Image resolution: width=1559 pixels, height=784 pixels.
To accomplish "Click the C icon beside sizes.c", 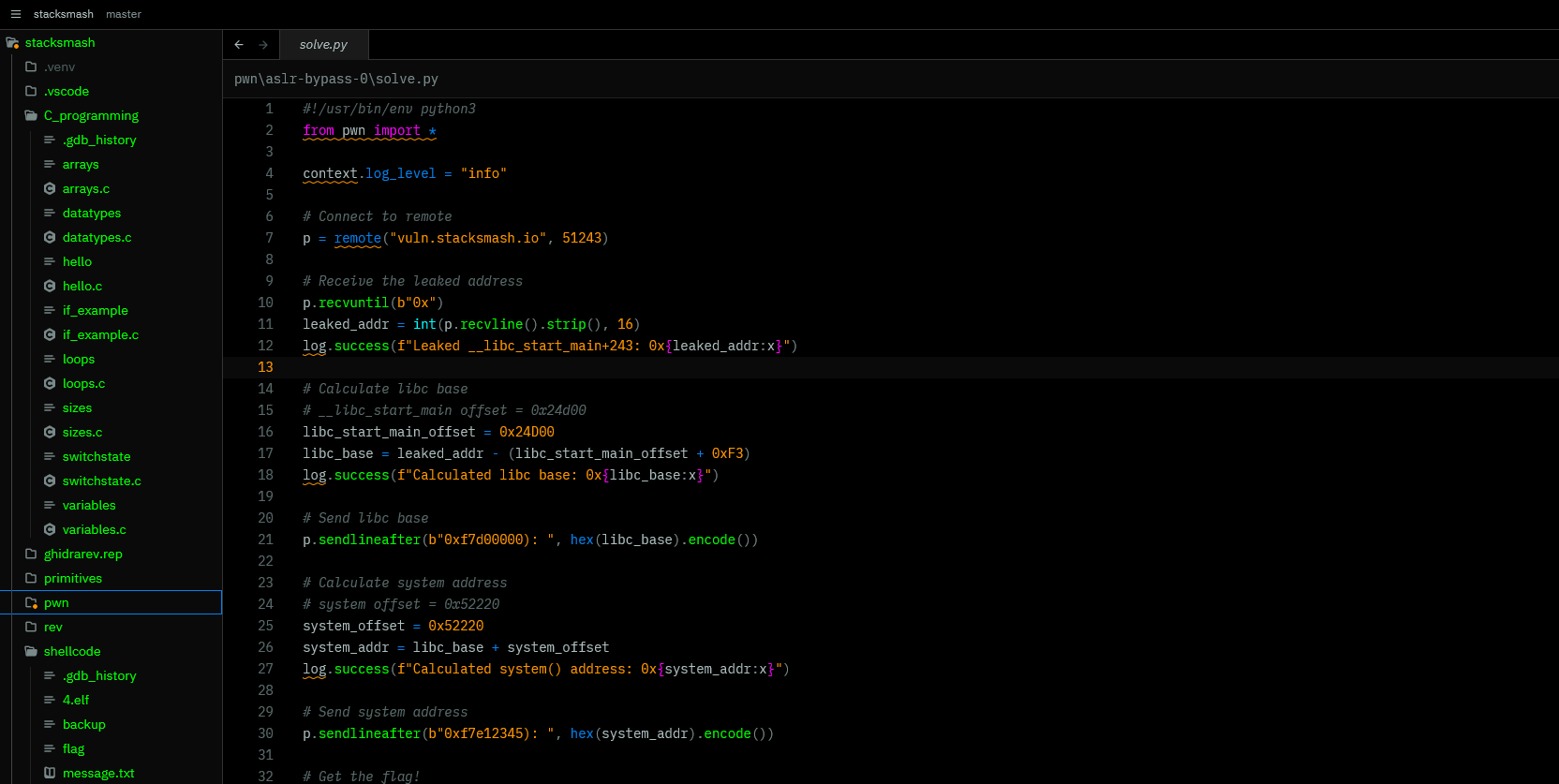I will pos(50,432).
